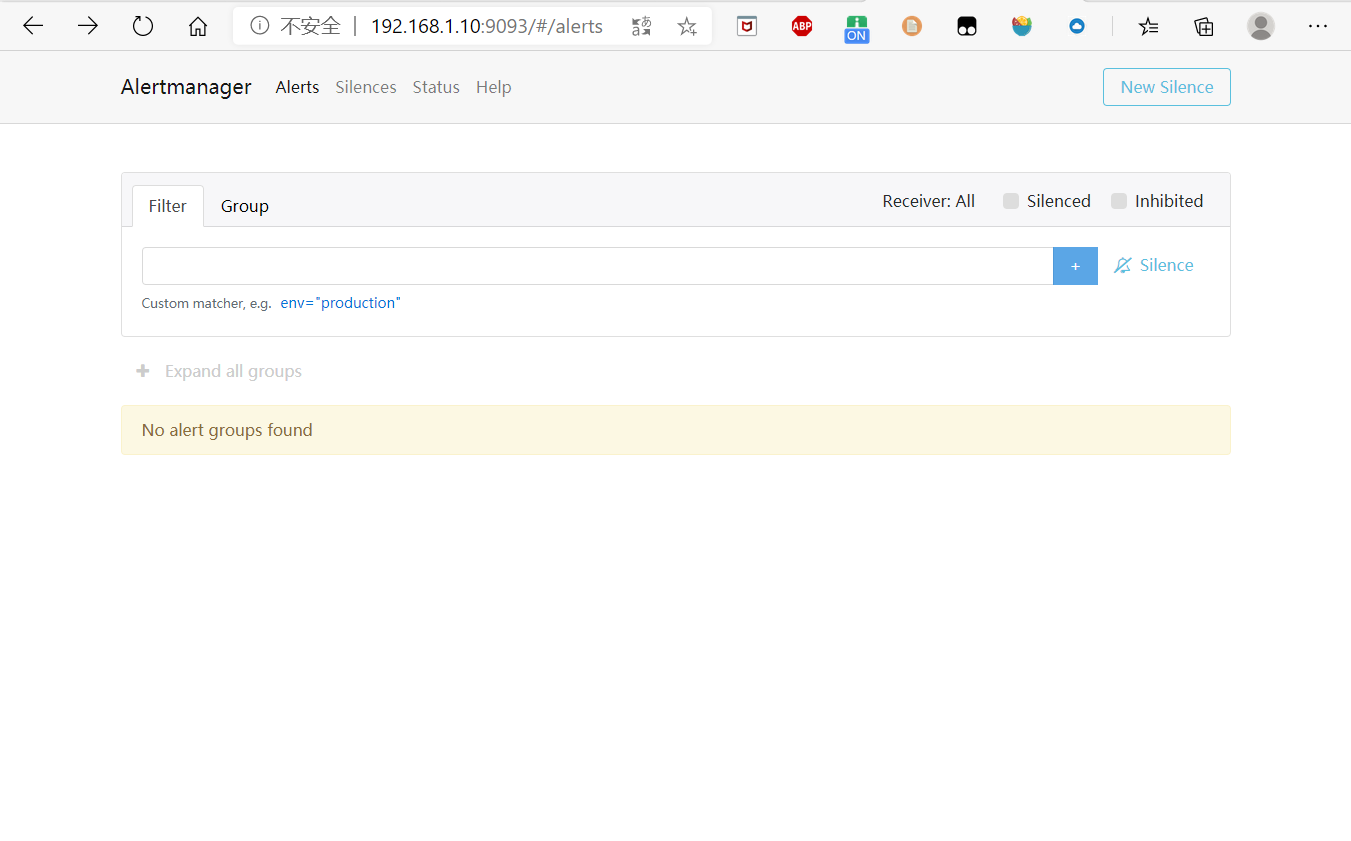Open the green ON extension icon
This screenshot has height=841, width=1351.
(856, 29)
